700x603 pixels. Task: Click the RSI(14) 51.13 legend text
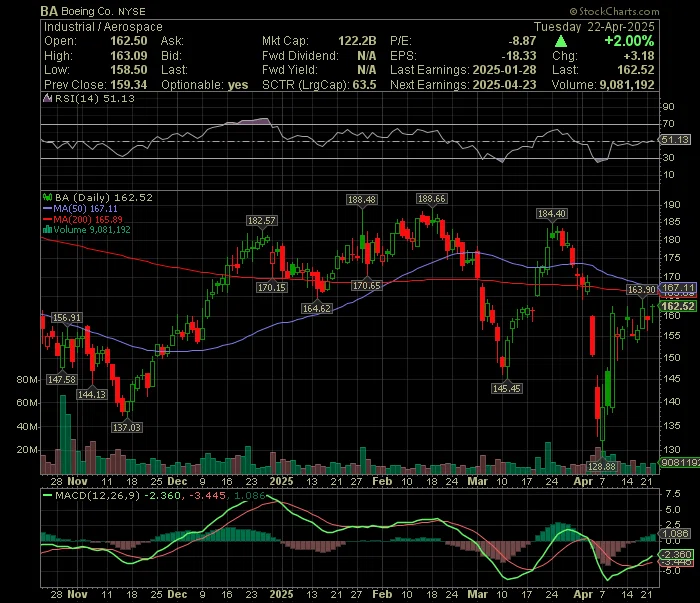[x=95, y=98]
